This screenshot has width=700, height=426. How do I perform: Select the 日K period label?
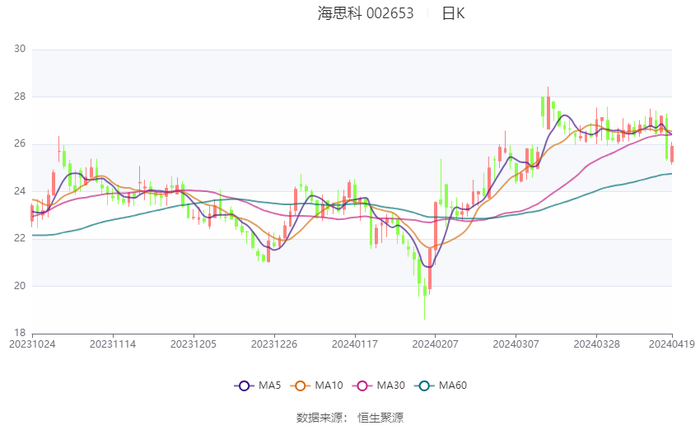click(x=453, y=14)
